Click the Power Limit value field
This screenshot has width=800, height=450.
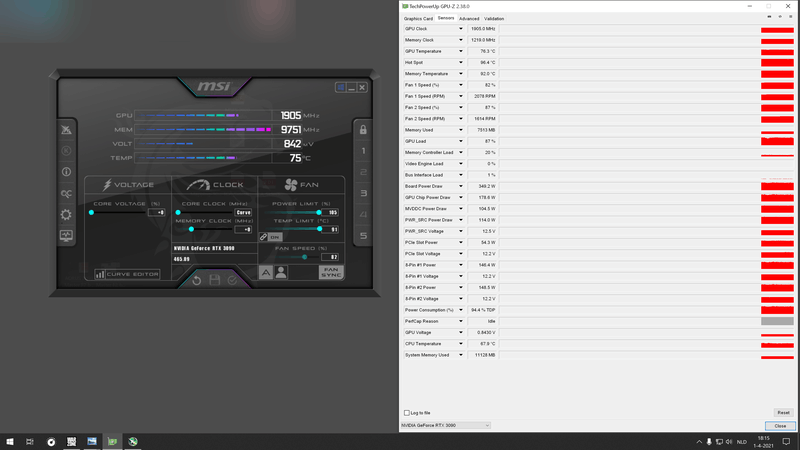click(x=330, y=212)
